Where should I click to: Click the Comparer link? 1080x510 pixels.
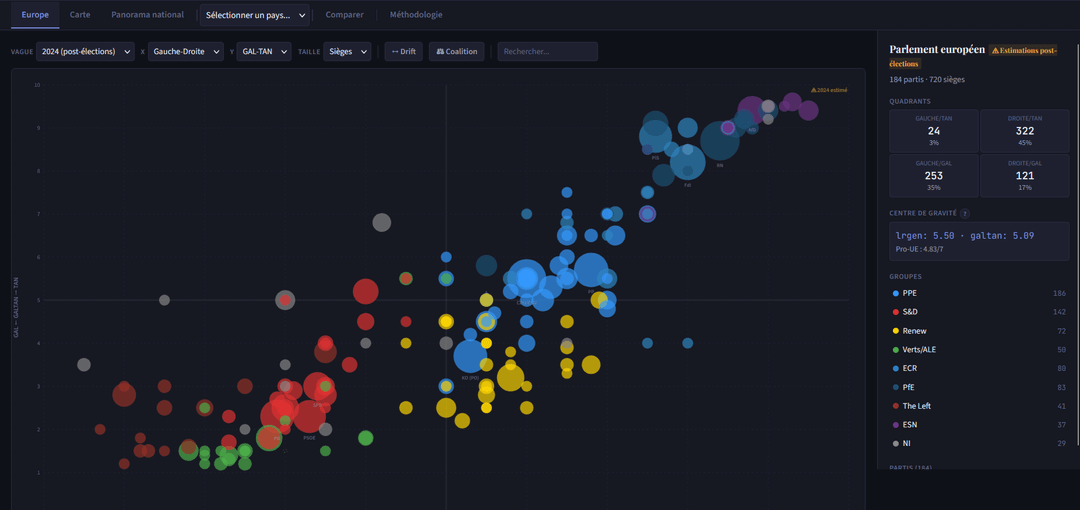(x=344, y=15)
